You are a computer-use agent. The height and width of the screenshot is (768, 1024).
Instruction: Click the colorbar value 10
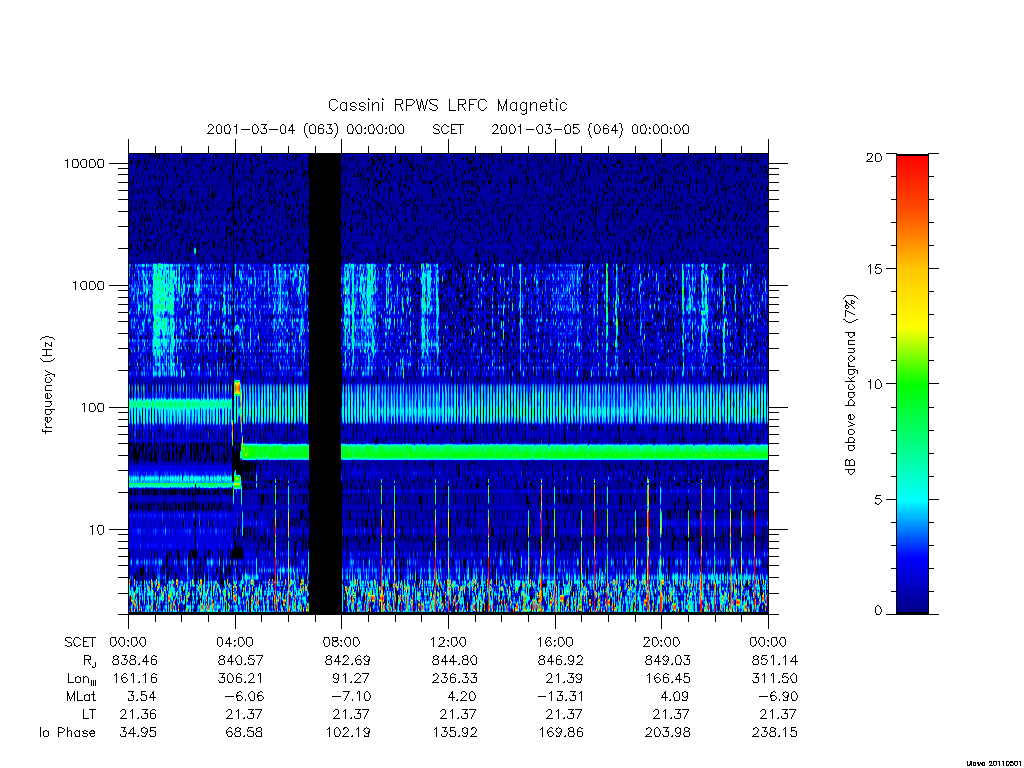[873, 384]
